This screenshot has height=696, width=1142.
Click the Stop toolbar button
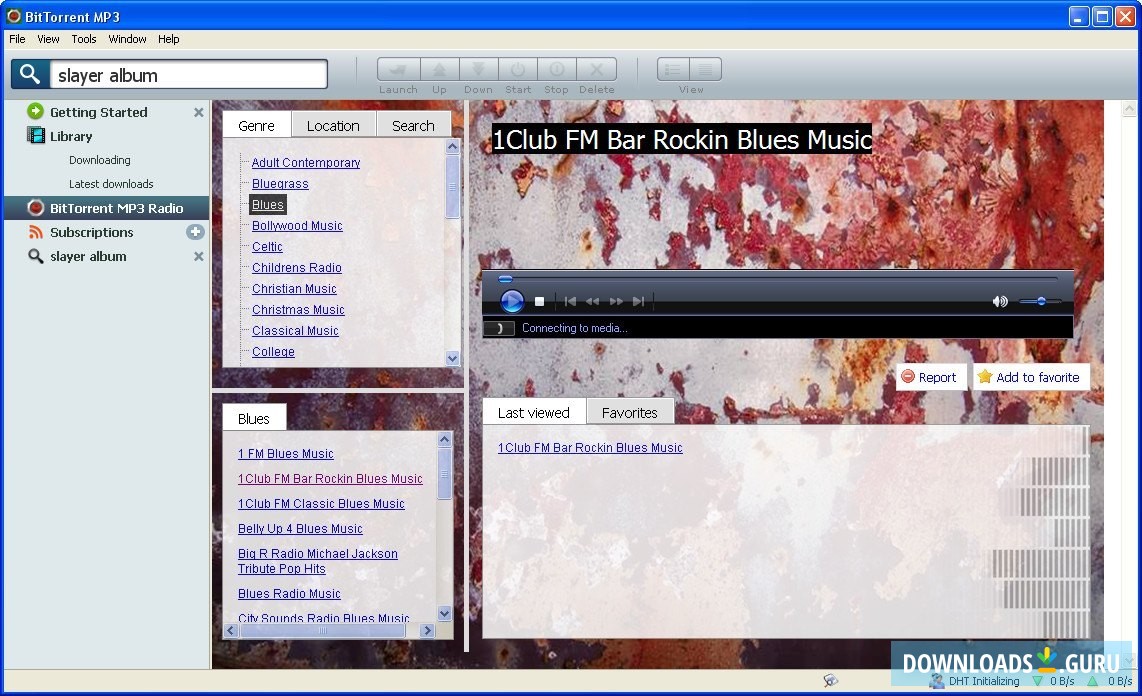point(556,70)
